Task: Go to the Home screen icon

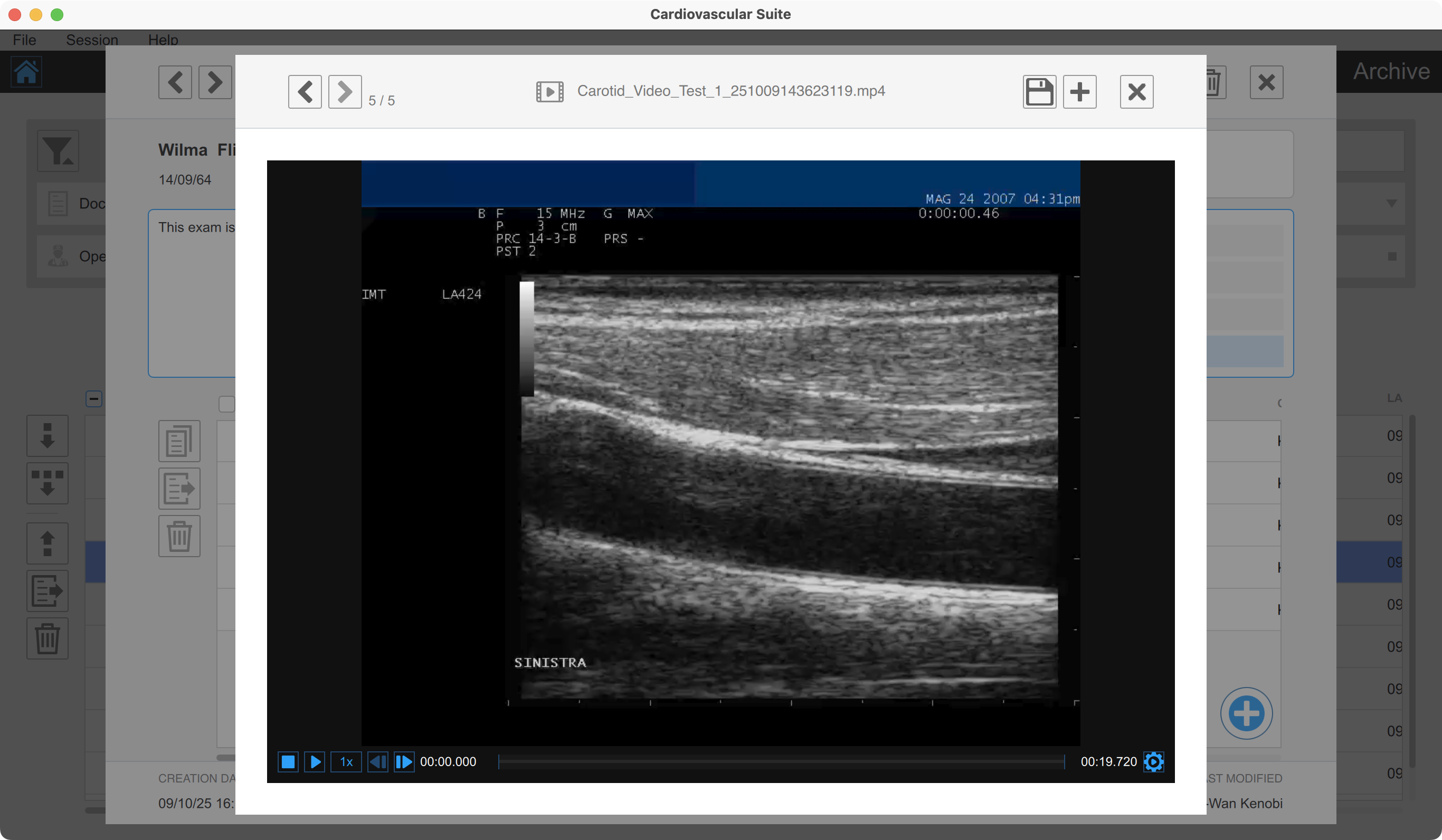Action: tap(26, 72)
